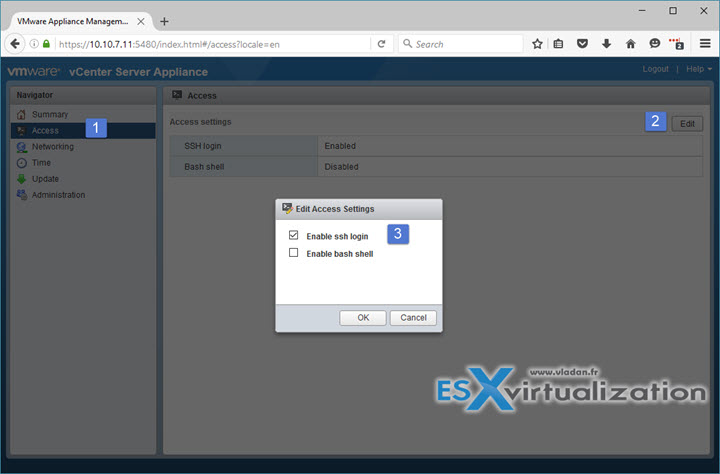This screenshot has width=720, height=474.
Task: Click the Access settings heading
Action: point(201,122)
